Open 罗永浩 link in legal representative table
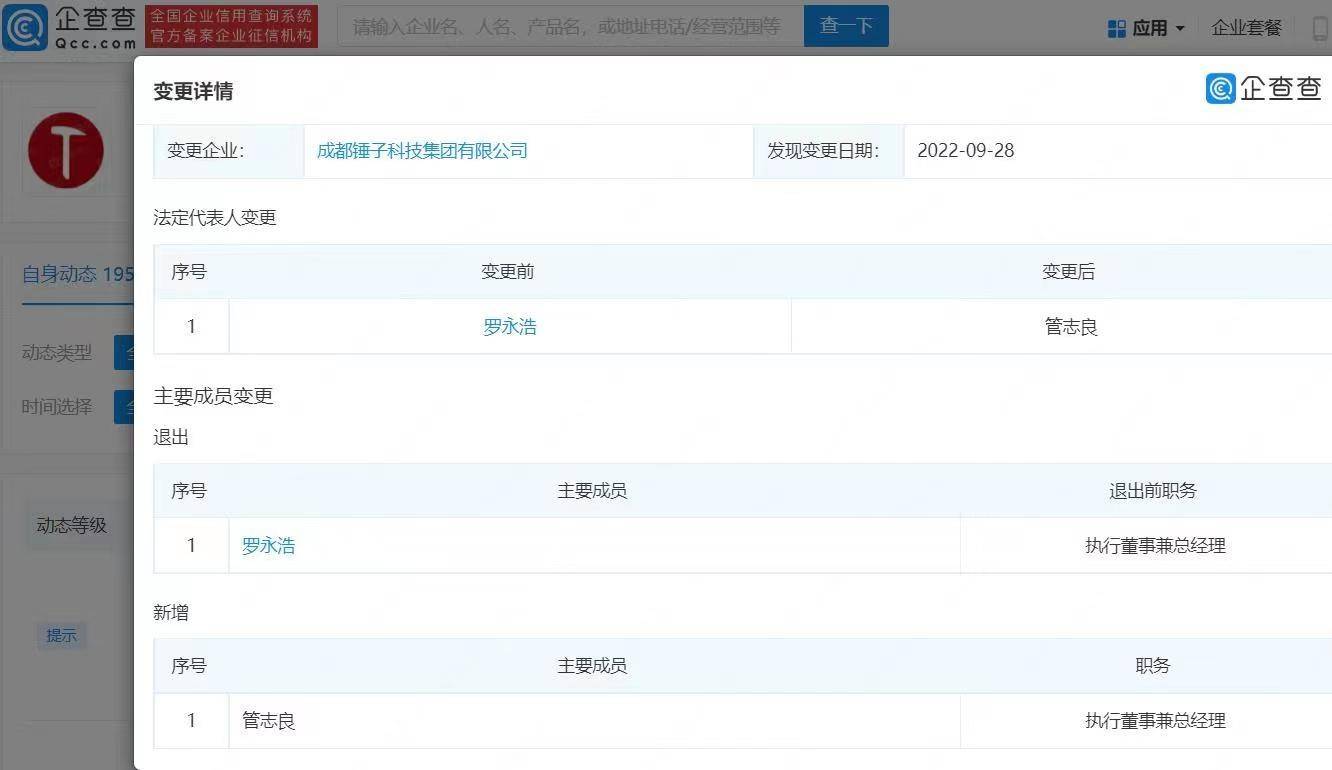 510,327
